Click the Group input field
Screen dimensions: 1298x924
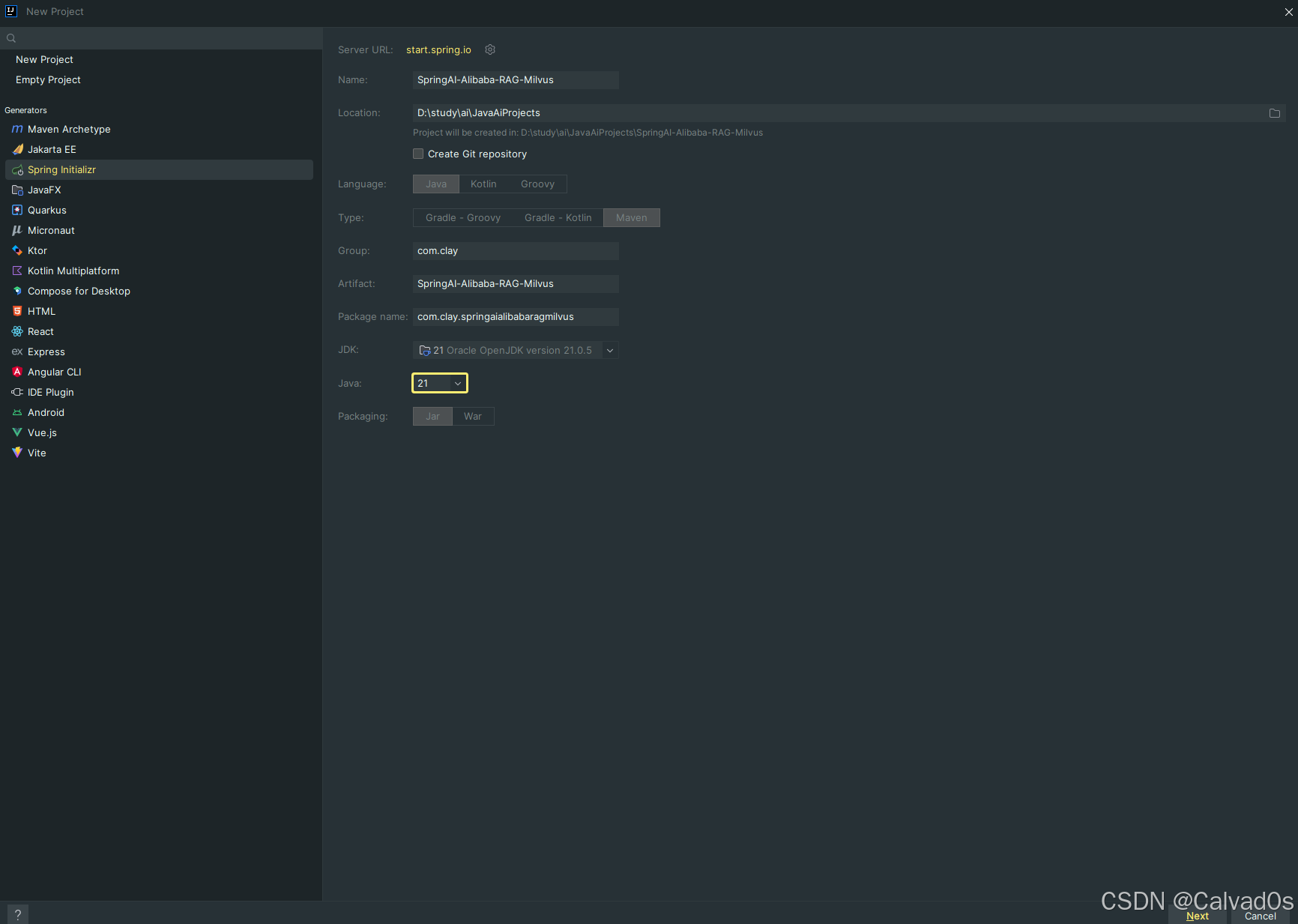pyautogui.click(x=516, y=251)
